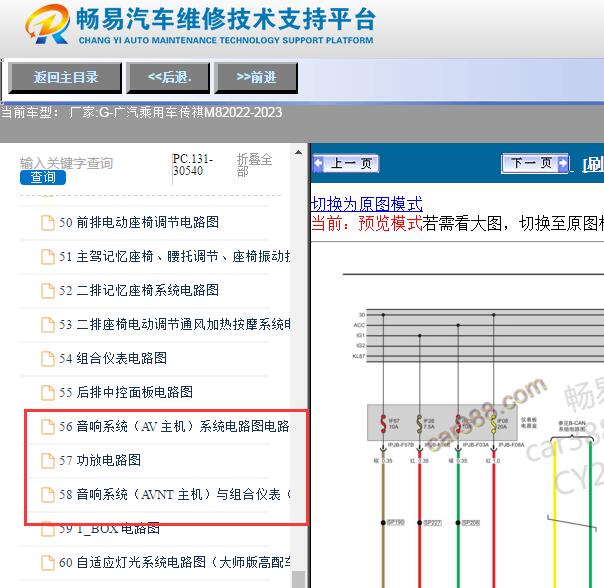Click document icon for item 55
604x588 pixels.
(x=48, y=393)
